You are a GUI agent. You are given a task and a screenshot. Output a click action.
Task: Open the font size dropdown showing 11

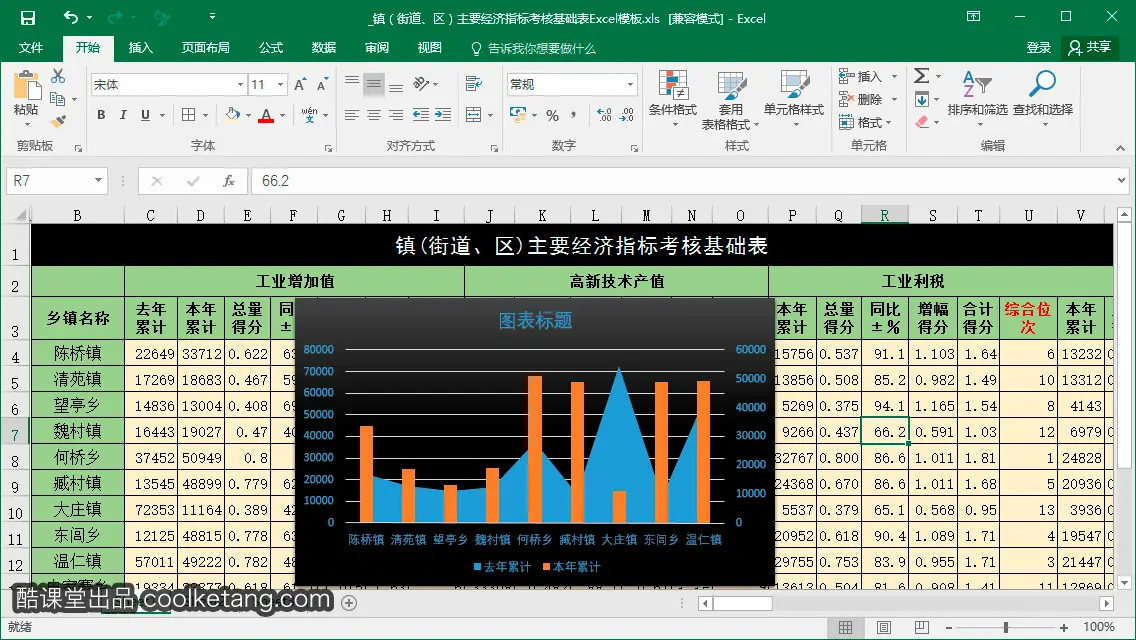pyautogui.click(x=280, y=85)
